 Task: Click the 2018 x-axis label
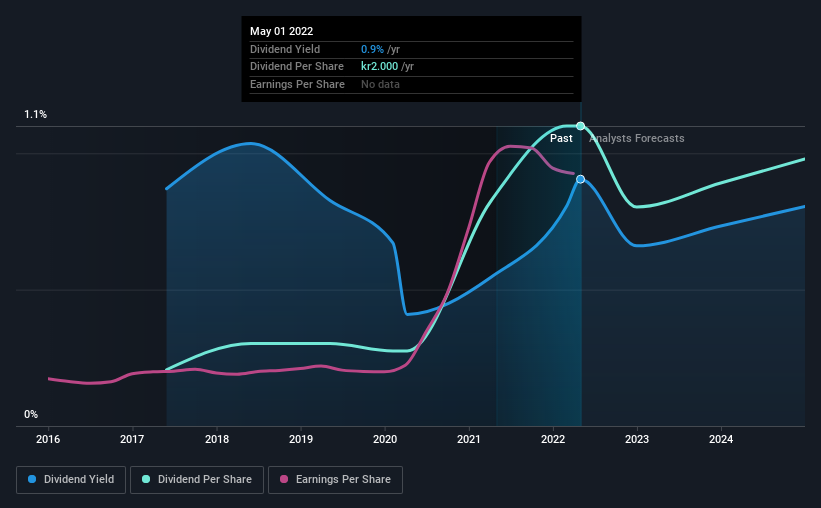pyautogui.click(x=217, y=439)
